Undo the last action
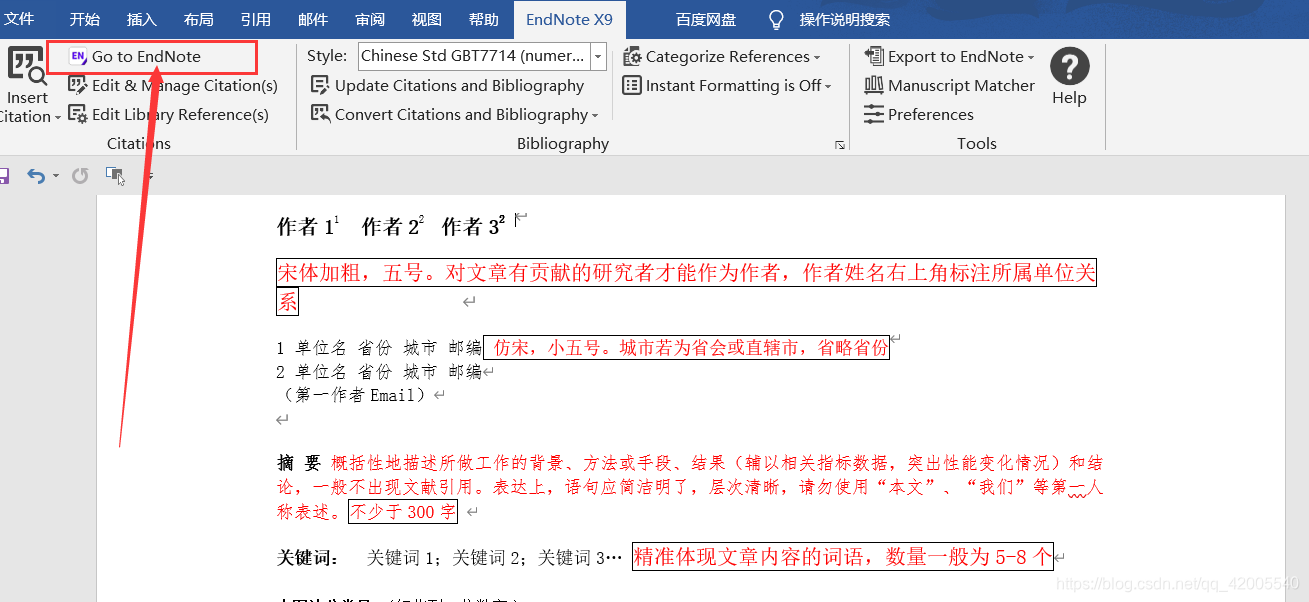 click(x=36, y=174)
